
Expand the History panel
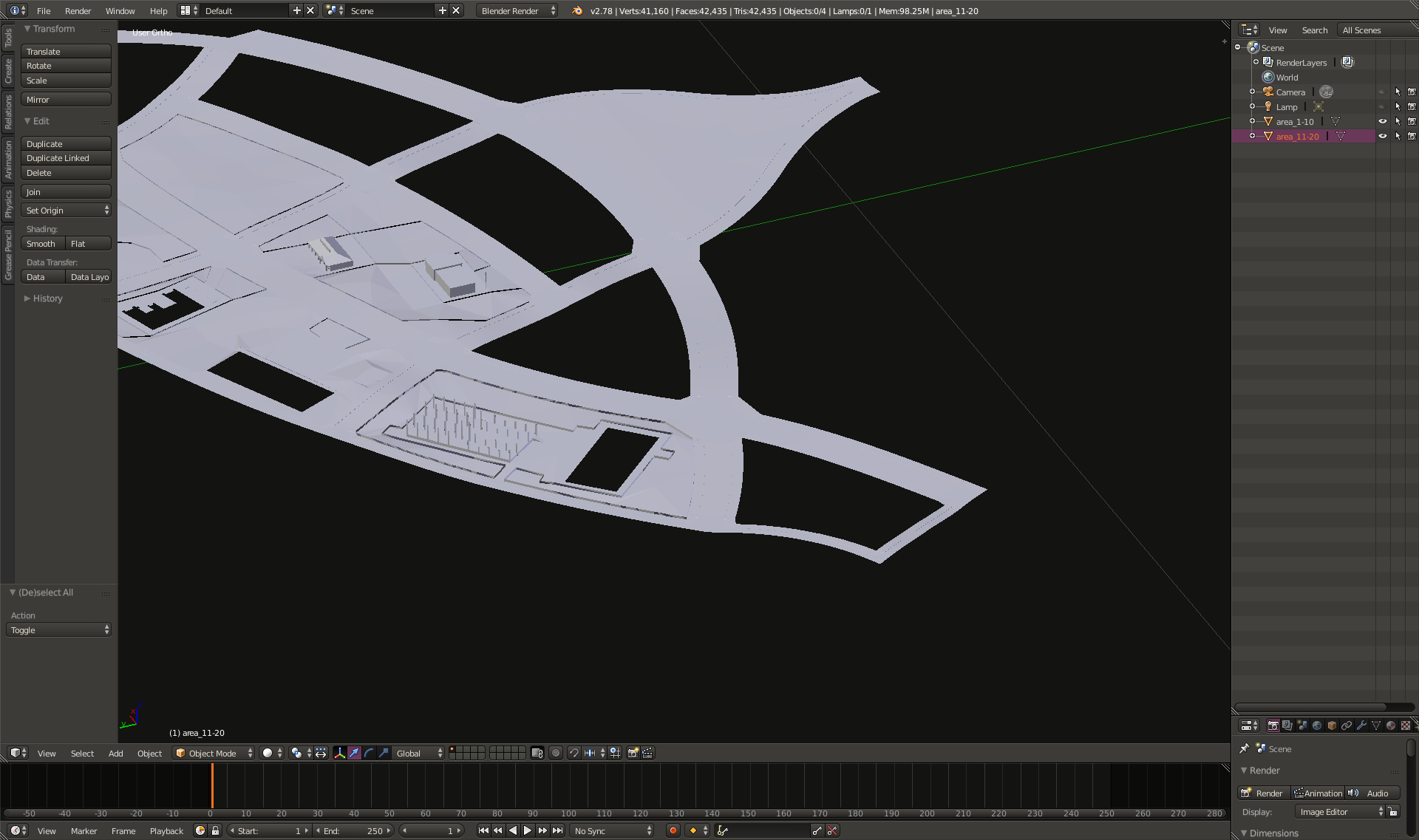(47, 298)
